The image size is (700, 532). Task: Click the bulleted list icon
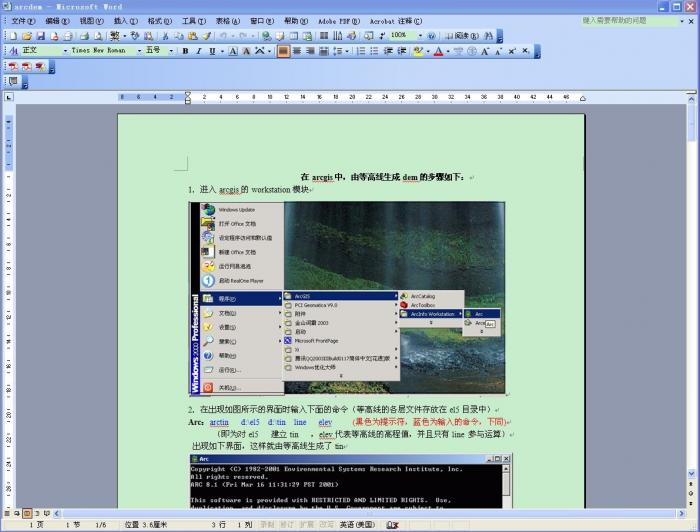[x=375, y=51]
